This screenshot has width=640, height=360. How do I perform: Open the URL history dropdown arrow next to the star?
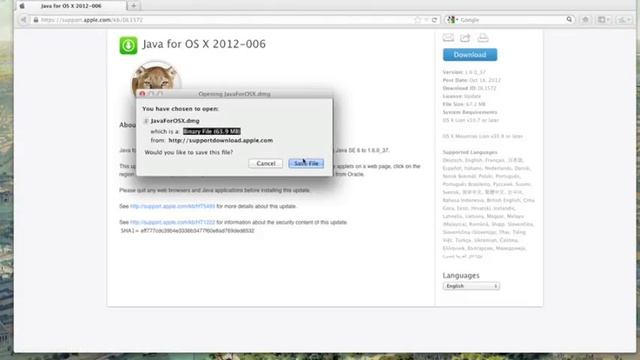tap(426, 20)
